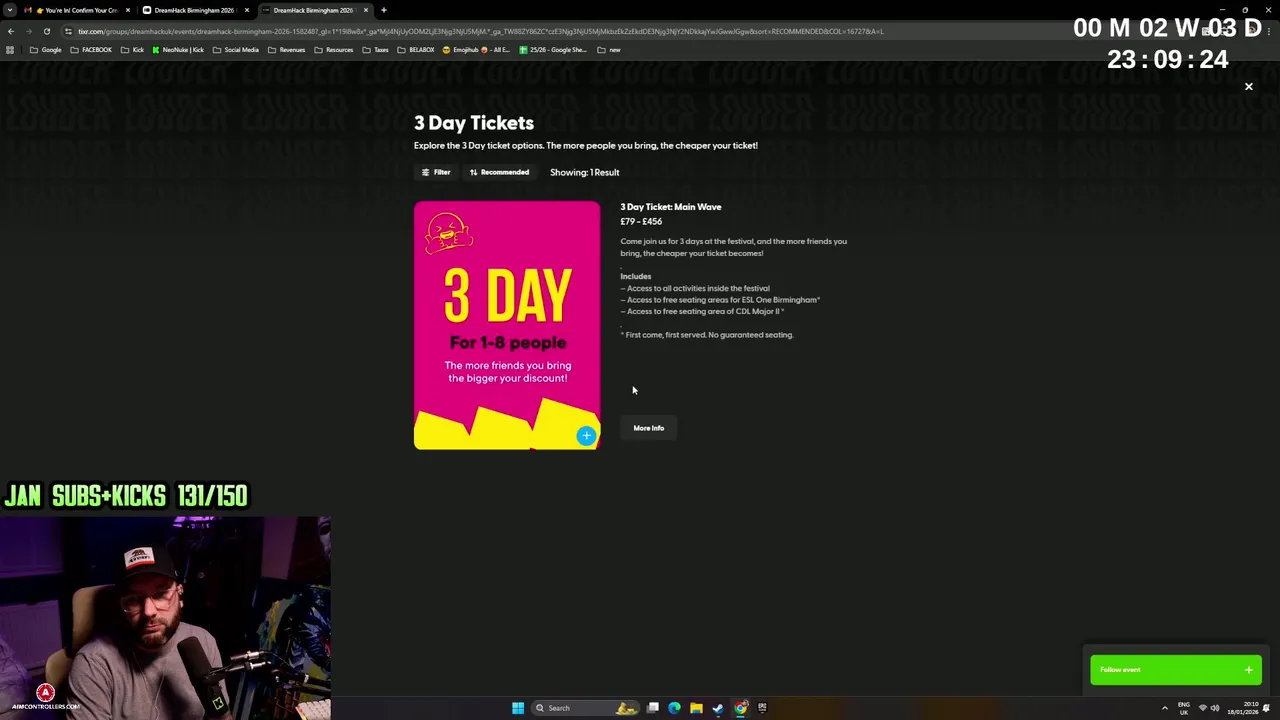Viewport: 1280px width, 720px height.
Task: Open File Explorer from the taskbar
Action: point(696,708)
